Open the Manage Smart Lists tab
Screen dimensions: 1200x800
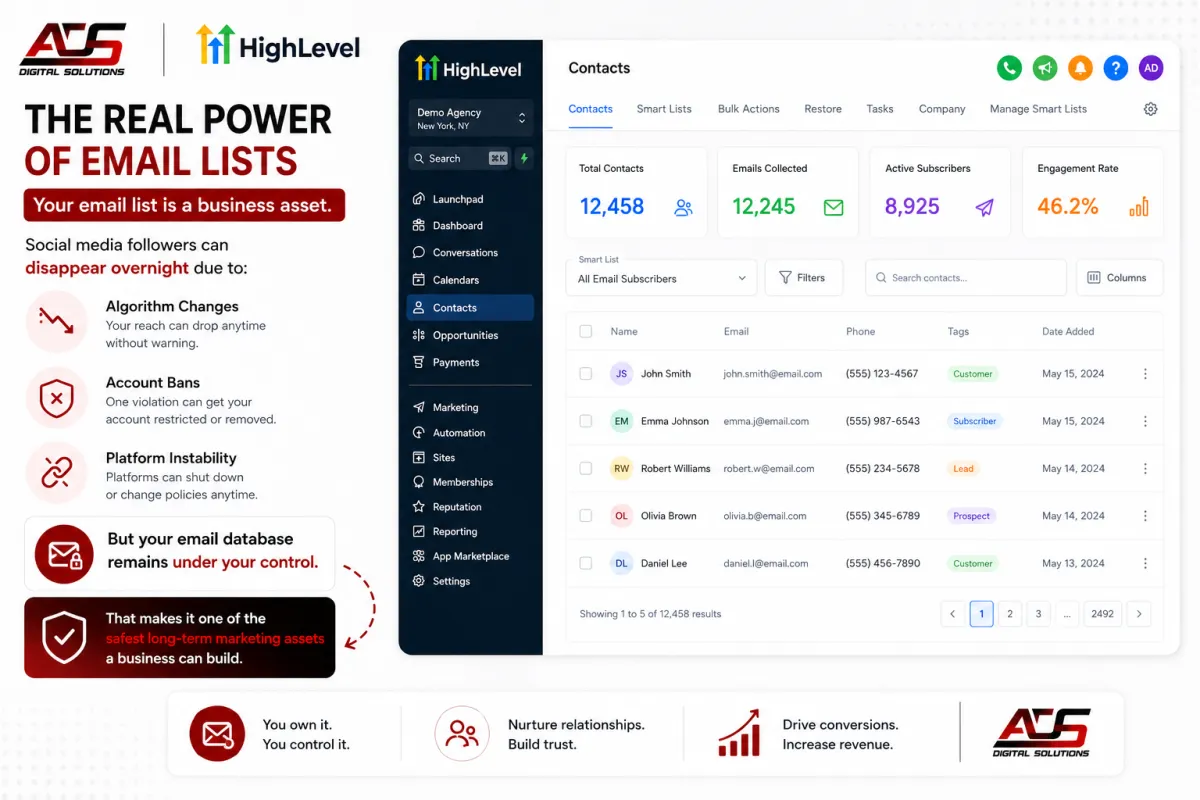coord(1038,109)
